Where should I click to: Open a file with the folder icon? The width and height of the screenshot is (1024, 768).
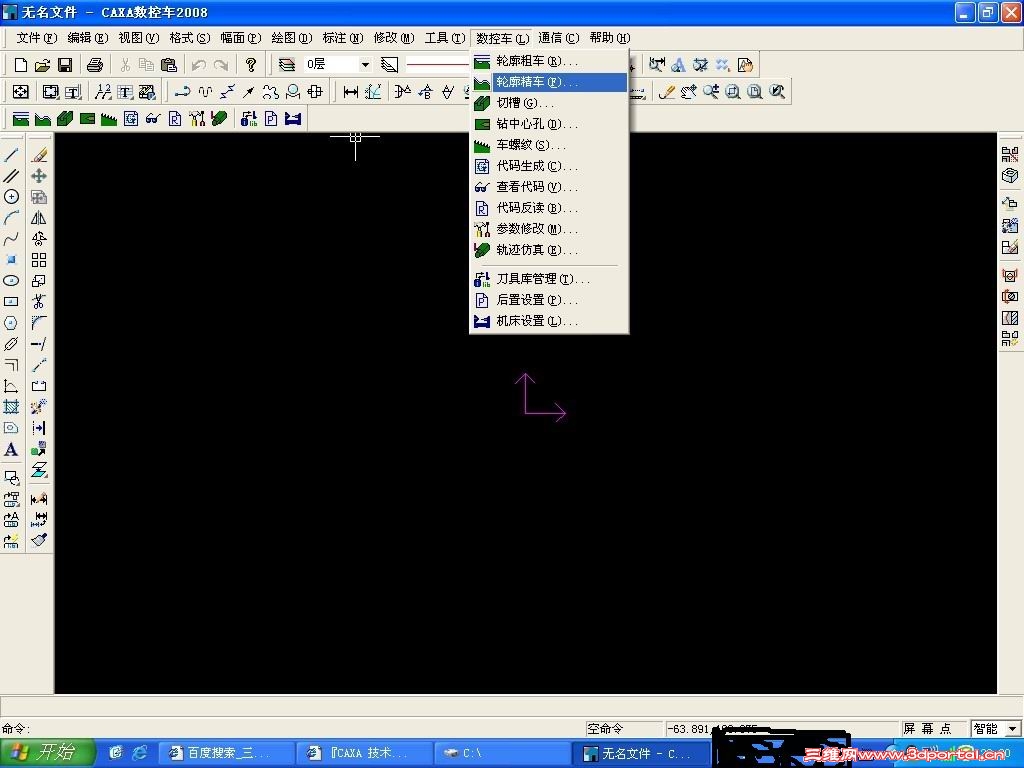(42, 65)
